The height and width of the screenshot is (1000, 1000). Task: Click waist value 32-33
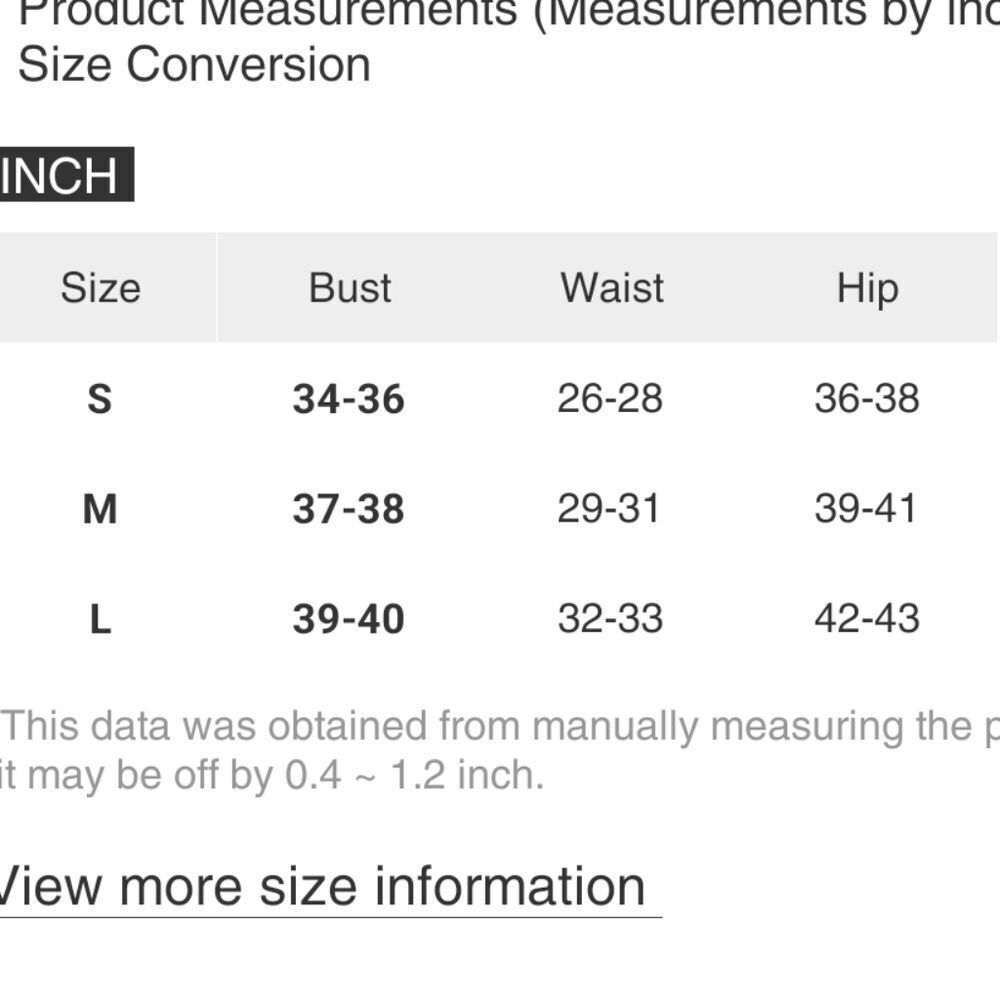[x=610, y=618]
